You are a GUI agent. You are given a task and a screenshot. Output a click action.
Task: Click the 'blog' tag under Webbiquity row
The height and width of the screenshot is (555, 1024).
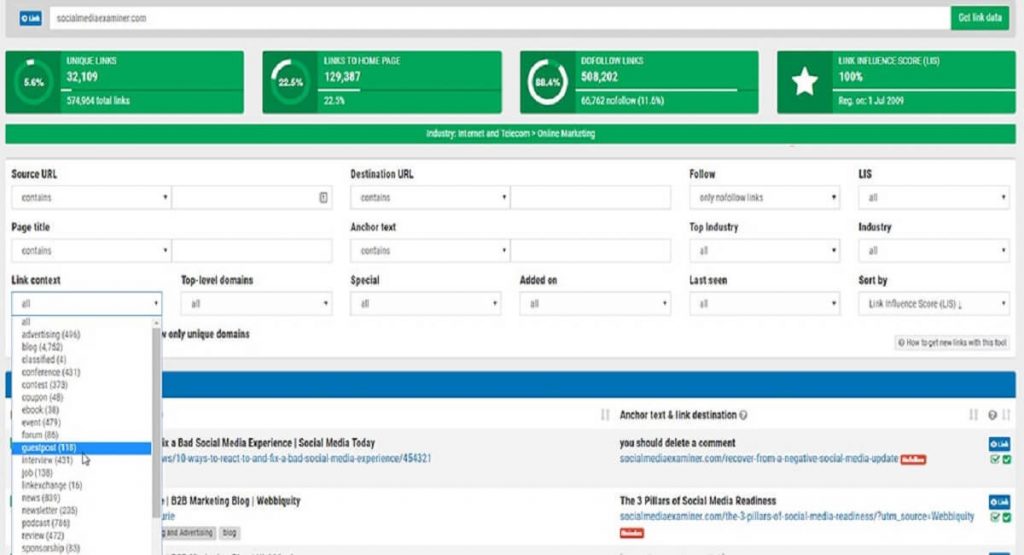point(229,533)
